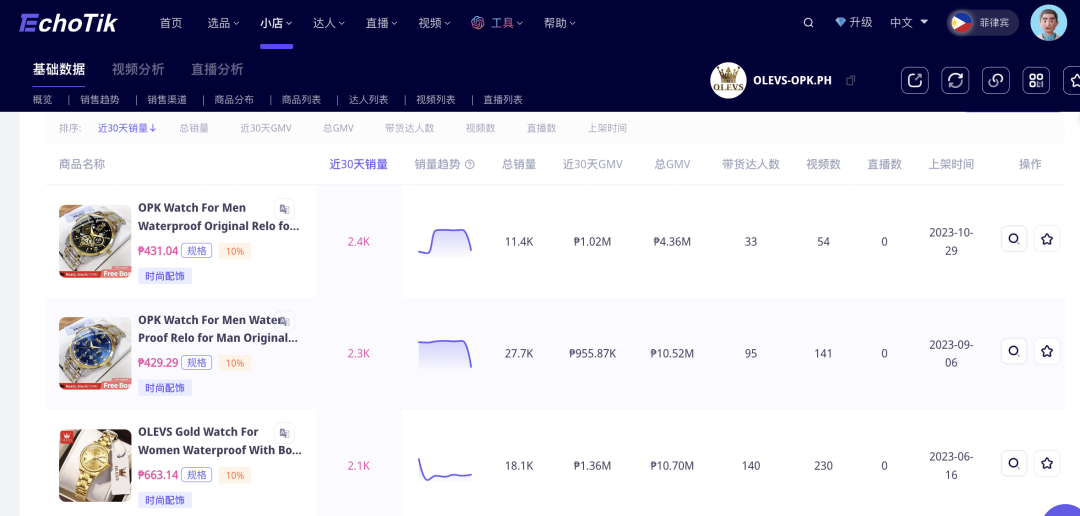Expand the 达人 menu in navigation
Image resolution: width=1080 pixels, height=516 pixels.
328,23
